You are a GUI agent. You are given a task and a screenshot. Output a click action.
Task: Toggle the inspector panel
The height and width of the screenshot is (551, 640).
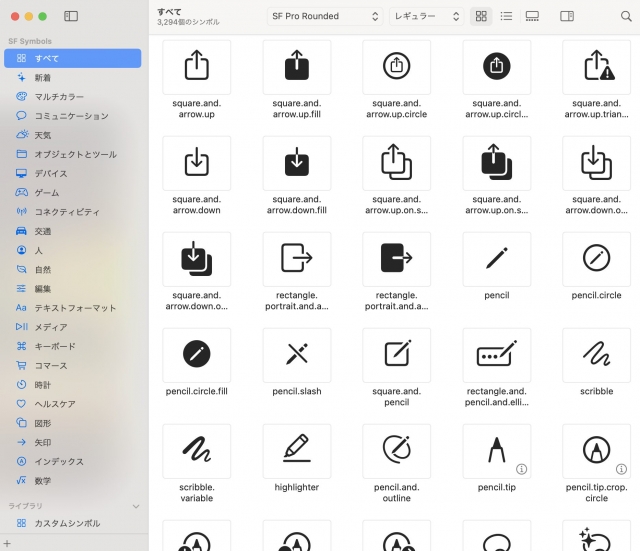point(567,16)
